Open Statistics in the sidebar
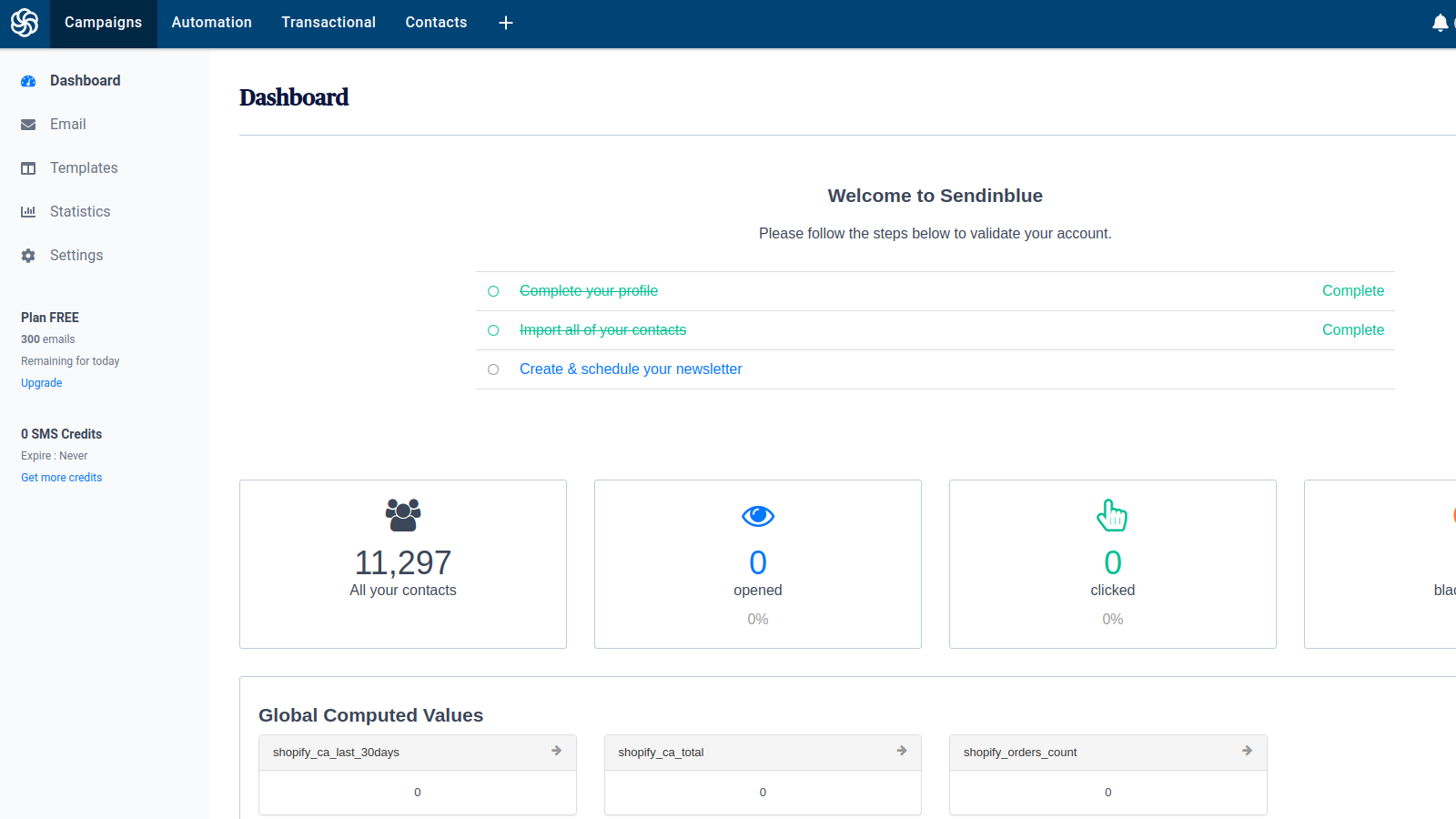This screenshot has height=819, width=1456. 80,212
